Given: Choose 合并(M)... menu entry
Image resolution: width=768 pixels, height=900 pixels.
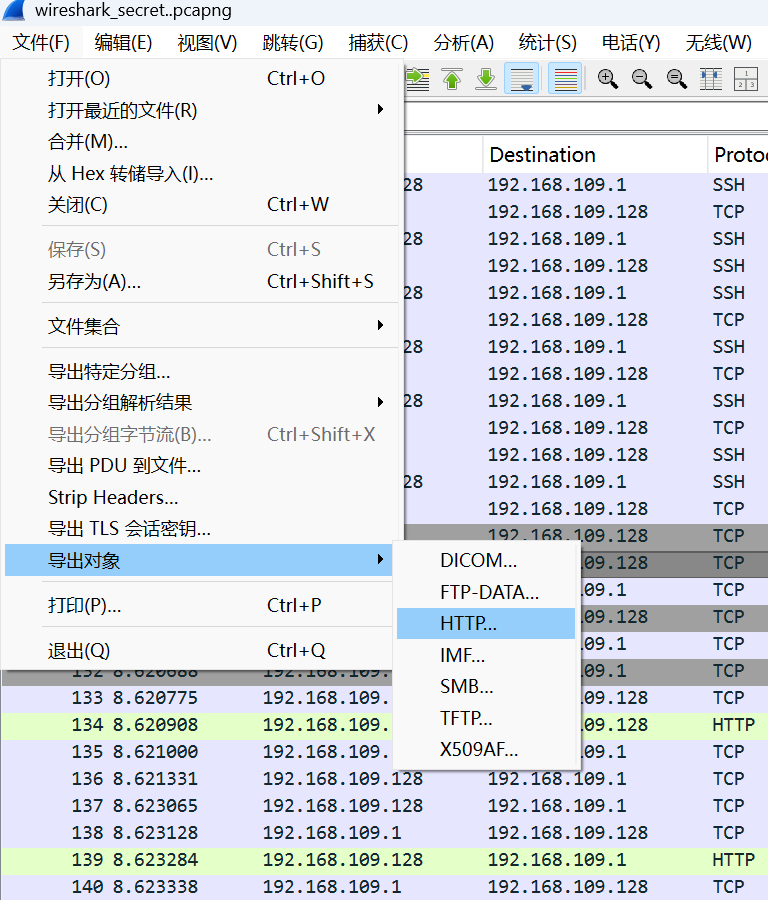Looking at the screenshot, I should [199, 142].
